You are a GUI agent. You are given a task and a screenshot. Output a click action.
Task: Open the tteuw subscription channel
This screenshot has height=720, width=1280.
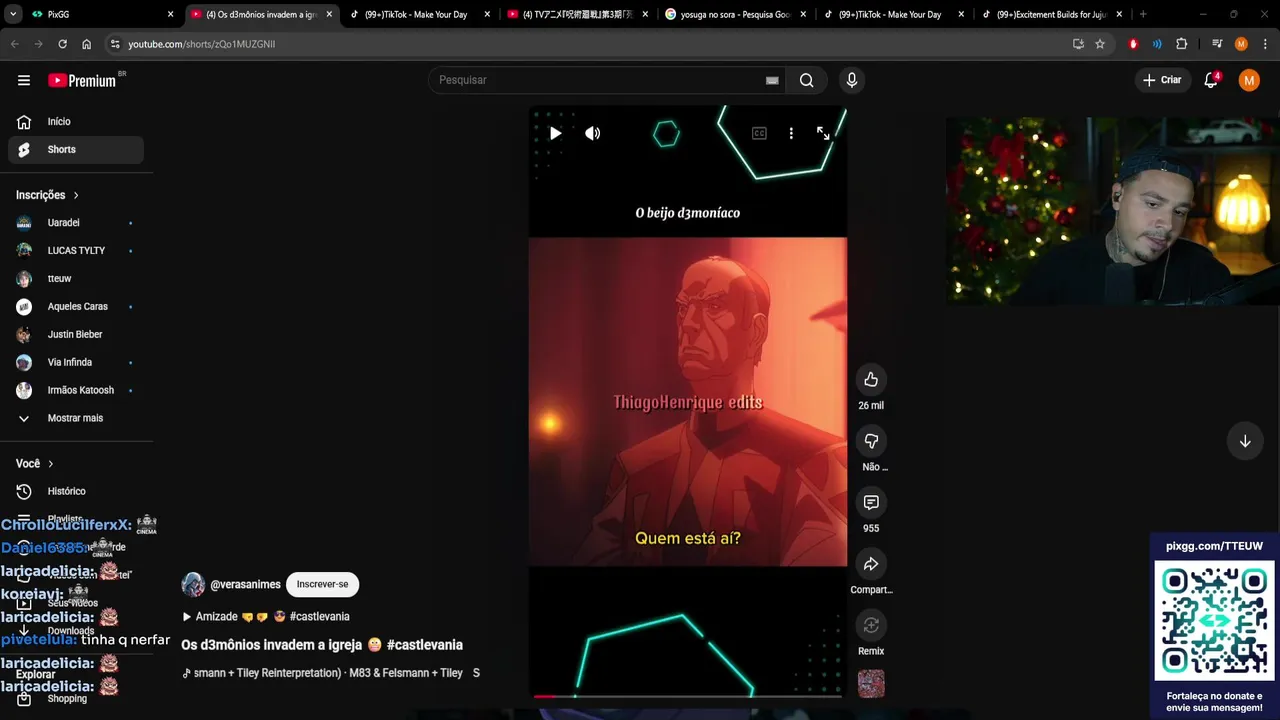click(76, 278)
